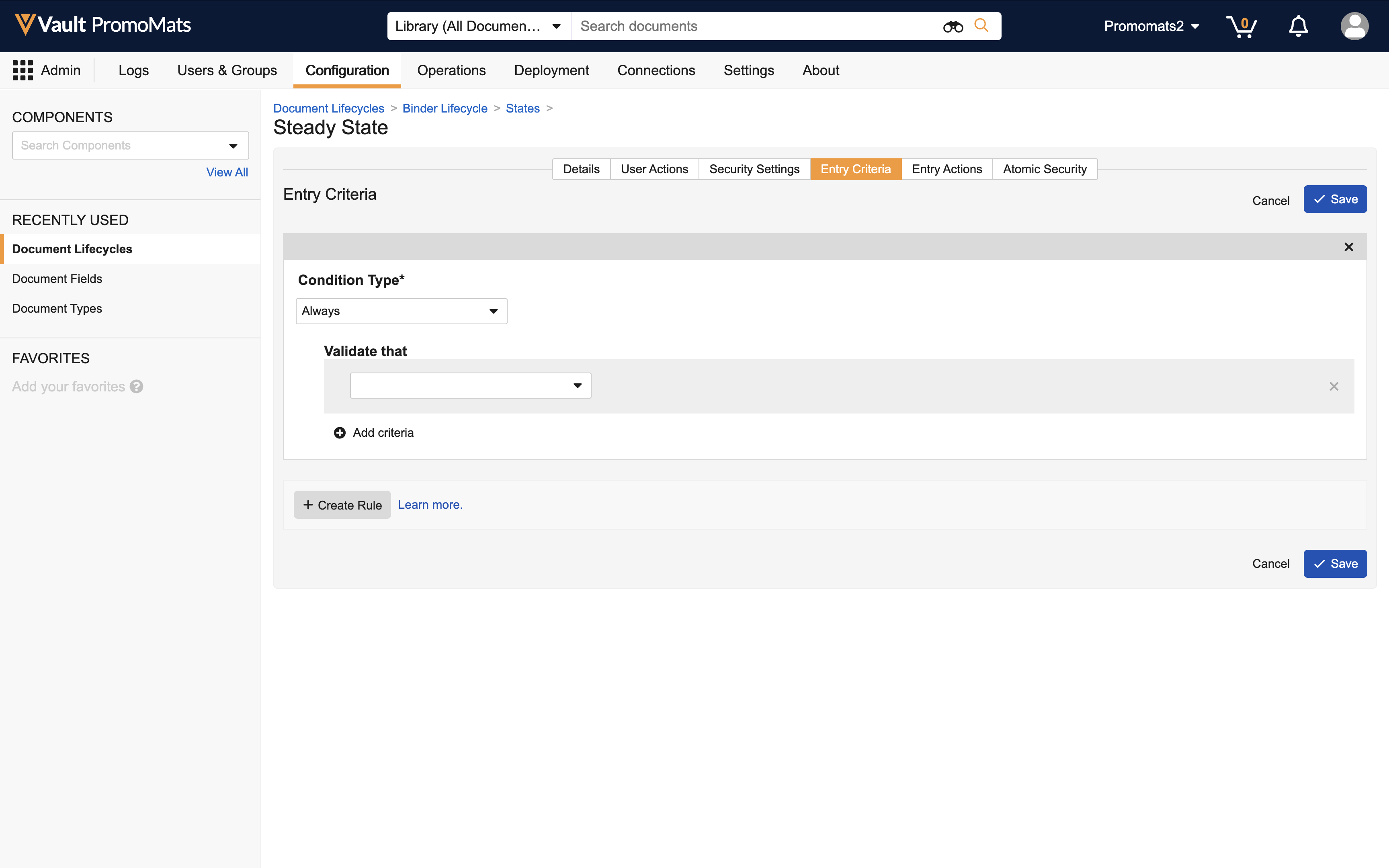1389x868 pixels.
Task: Expand the Condition Type dropdown
Action: (x=401, y=311)
